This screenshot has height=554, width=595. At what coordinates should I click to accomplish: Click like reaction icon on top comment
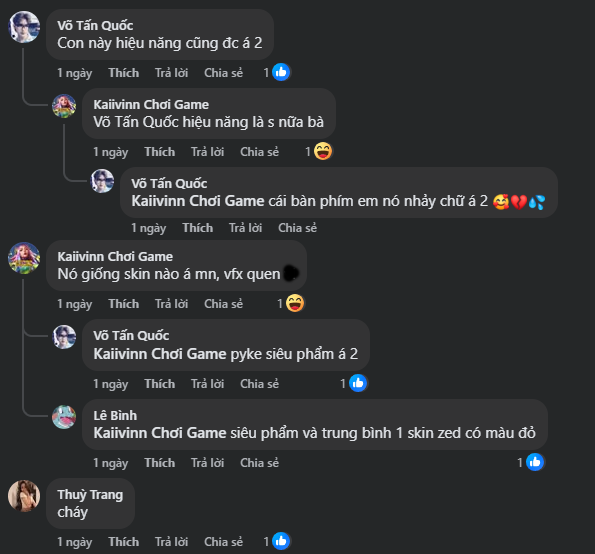281,72
